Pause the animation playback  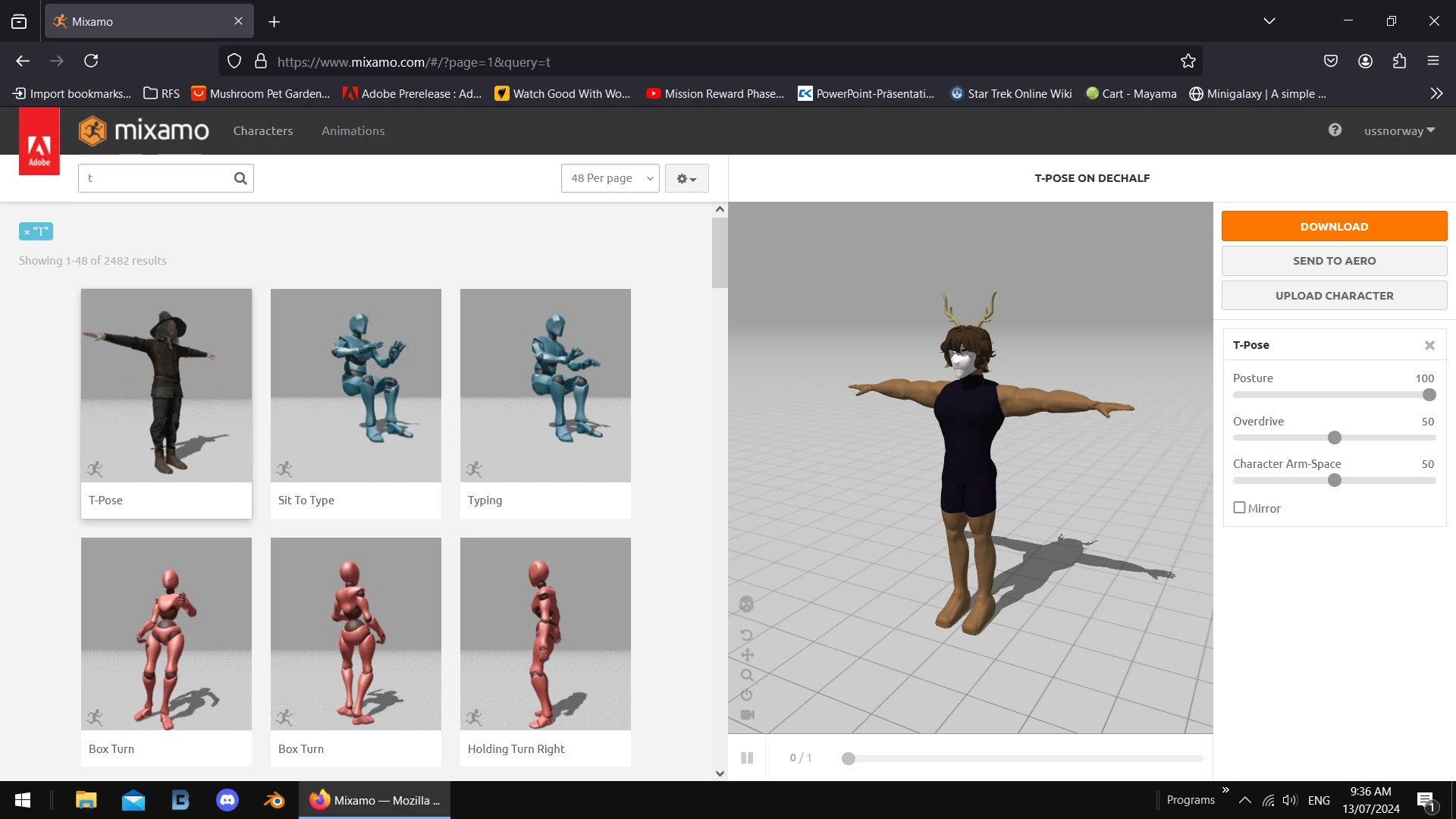coord(746,758)
